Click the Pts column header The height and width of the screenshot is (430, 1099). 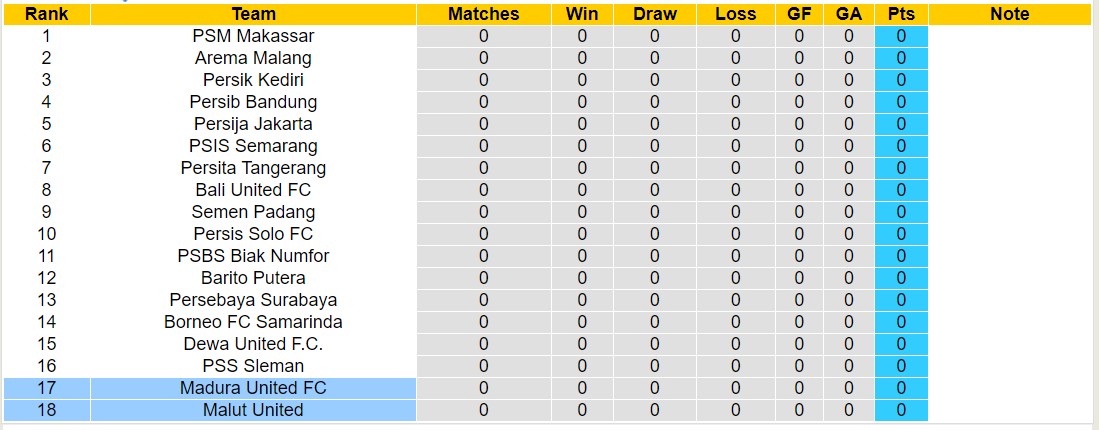900,14
